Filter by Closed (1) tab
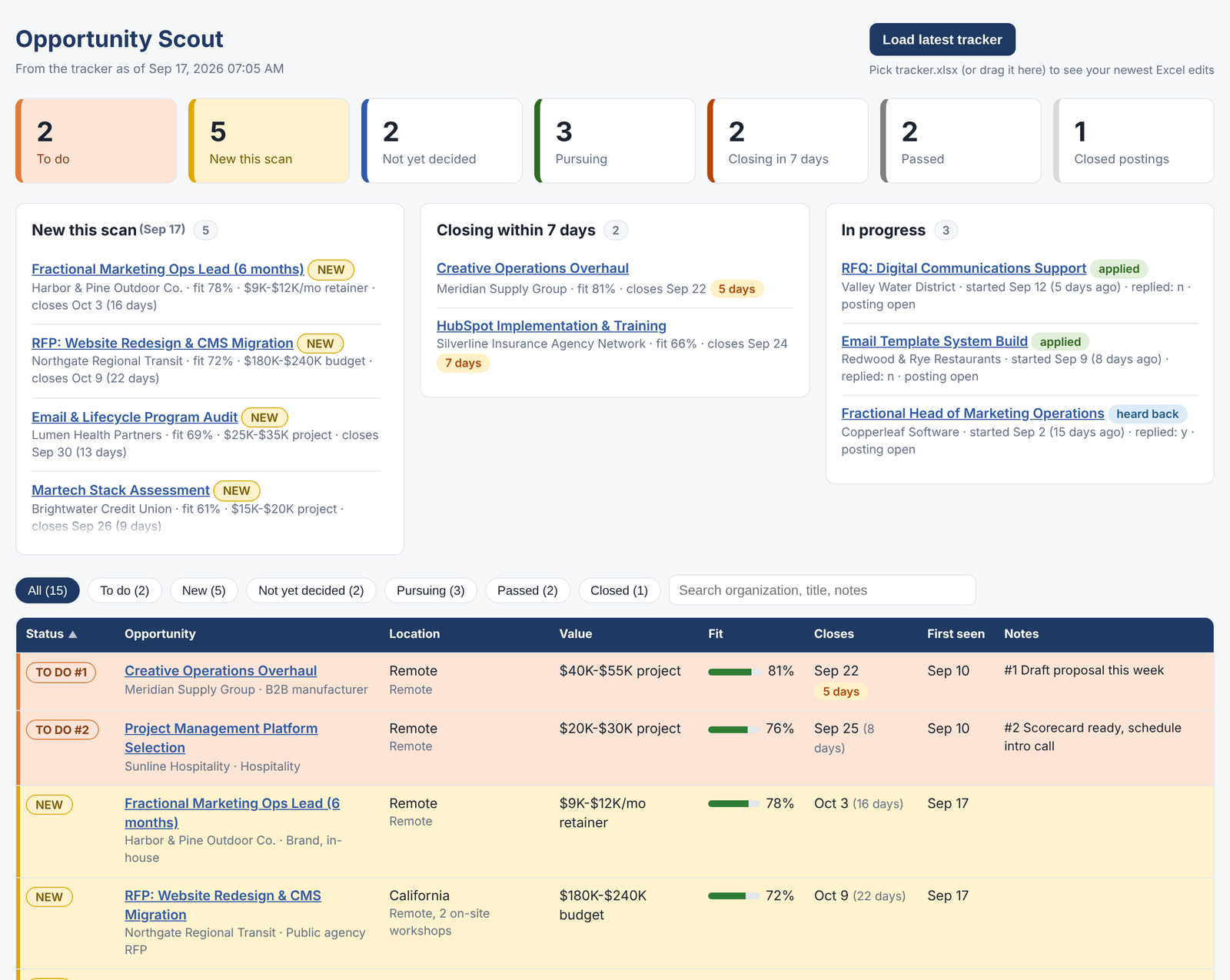Image resolution: width=1230 pixels, height=980 pixels. 619,590
